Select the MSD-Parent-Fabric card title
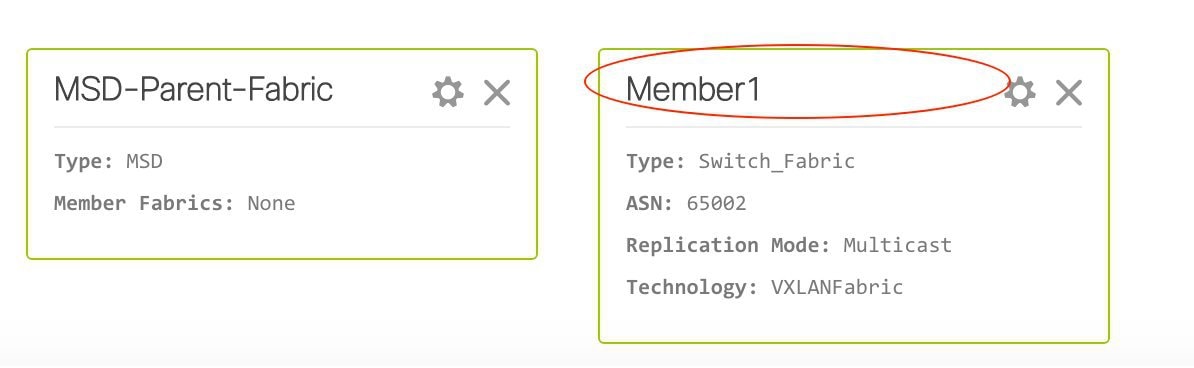Image resolution: width=1194 pixels, height=368 pixels. [x=193, y=89]
